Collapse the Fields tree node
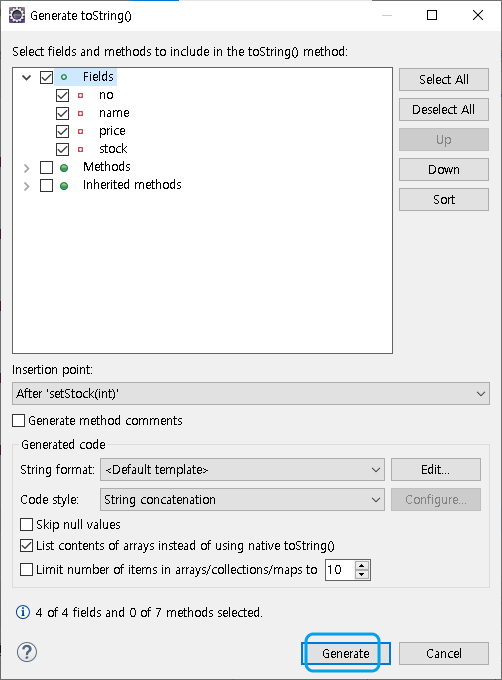 (26, 78)
